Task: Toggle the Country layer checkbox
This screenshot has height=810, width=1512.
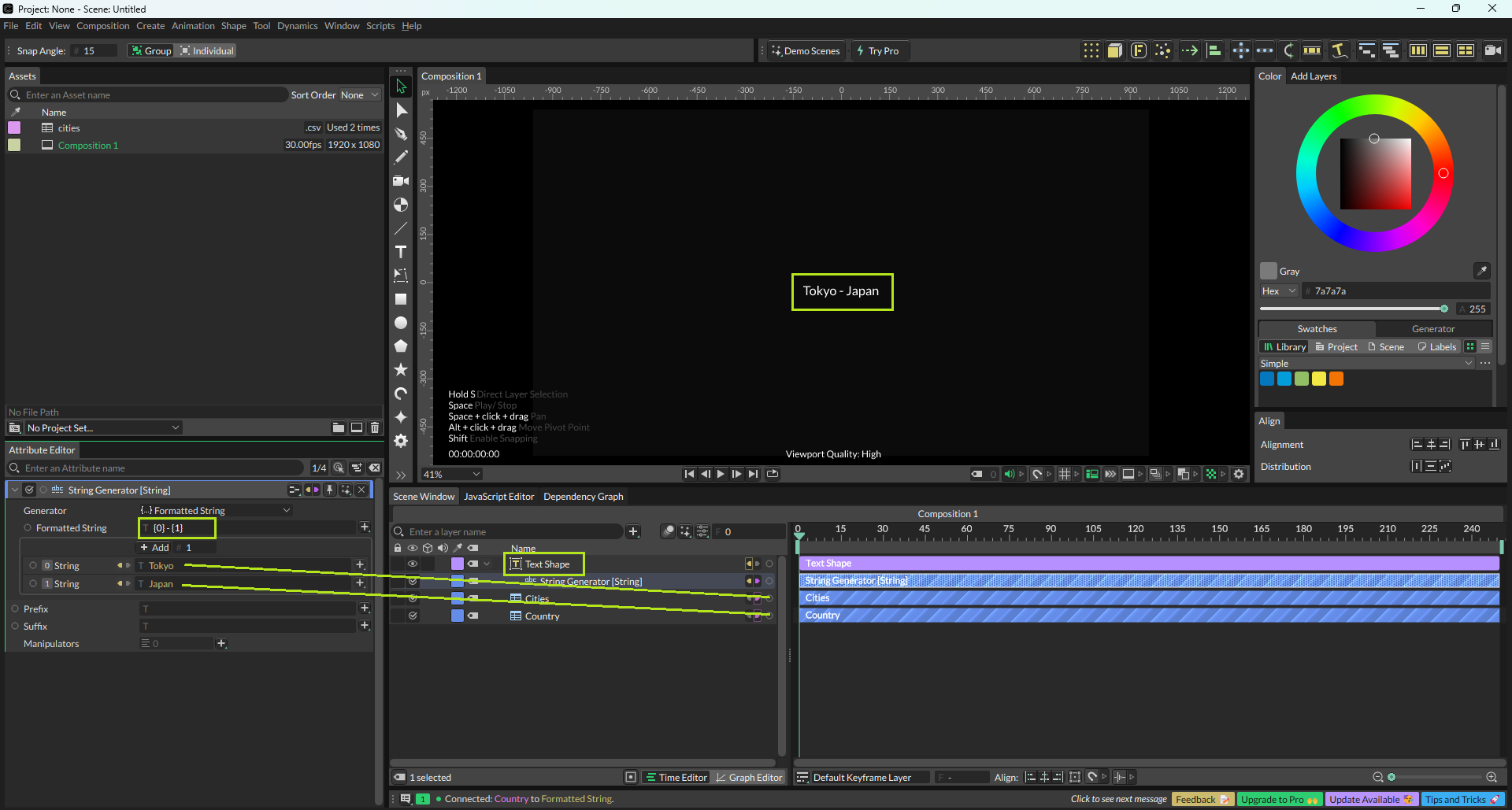Action: point(413,616)
